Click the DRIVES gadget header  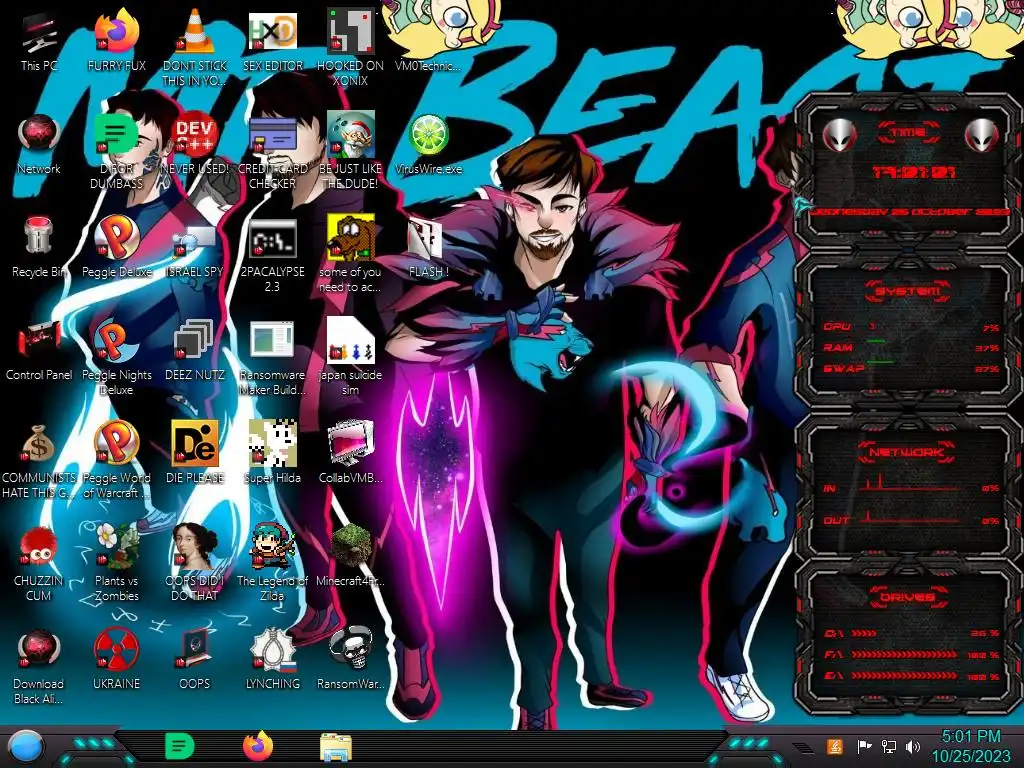(x=906, y=598)
